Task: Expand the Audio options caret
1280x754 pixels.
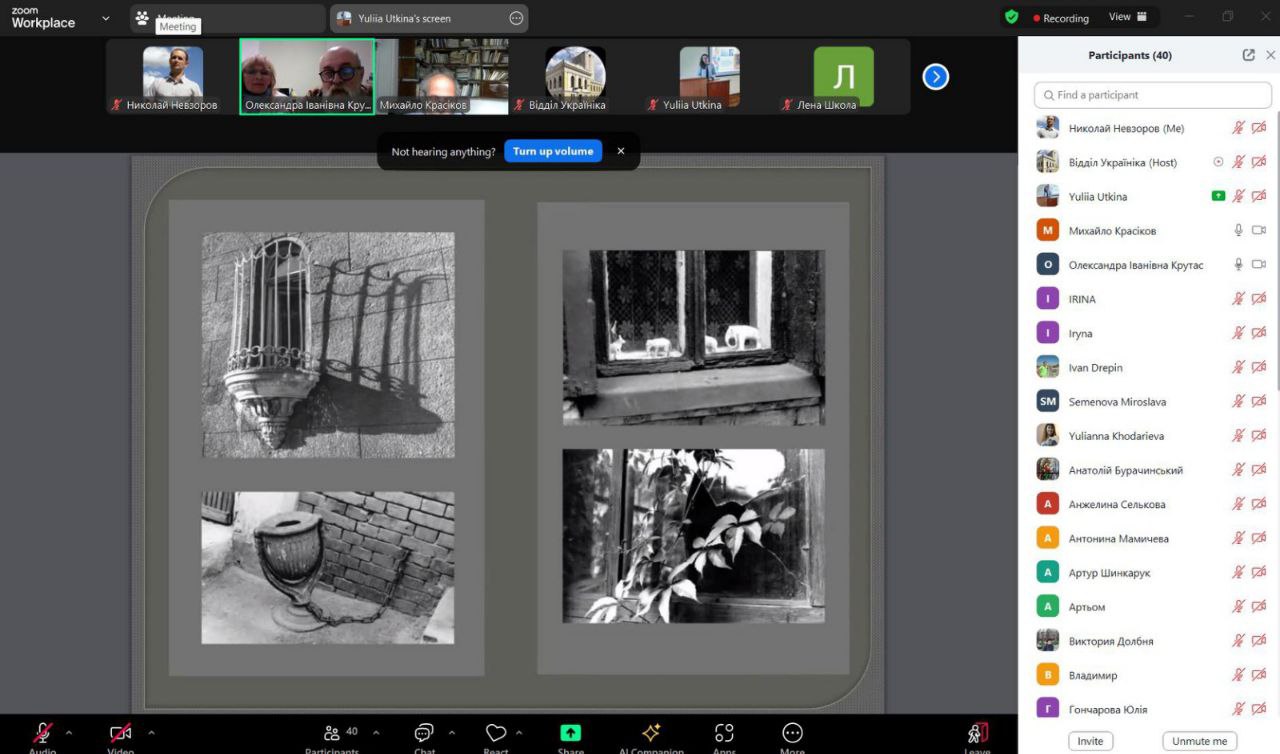Action: 69,732
